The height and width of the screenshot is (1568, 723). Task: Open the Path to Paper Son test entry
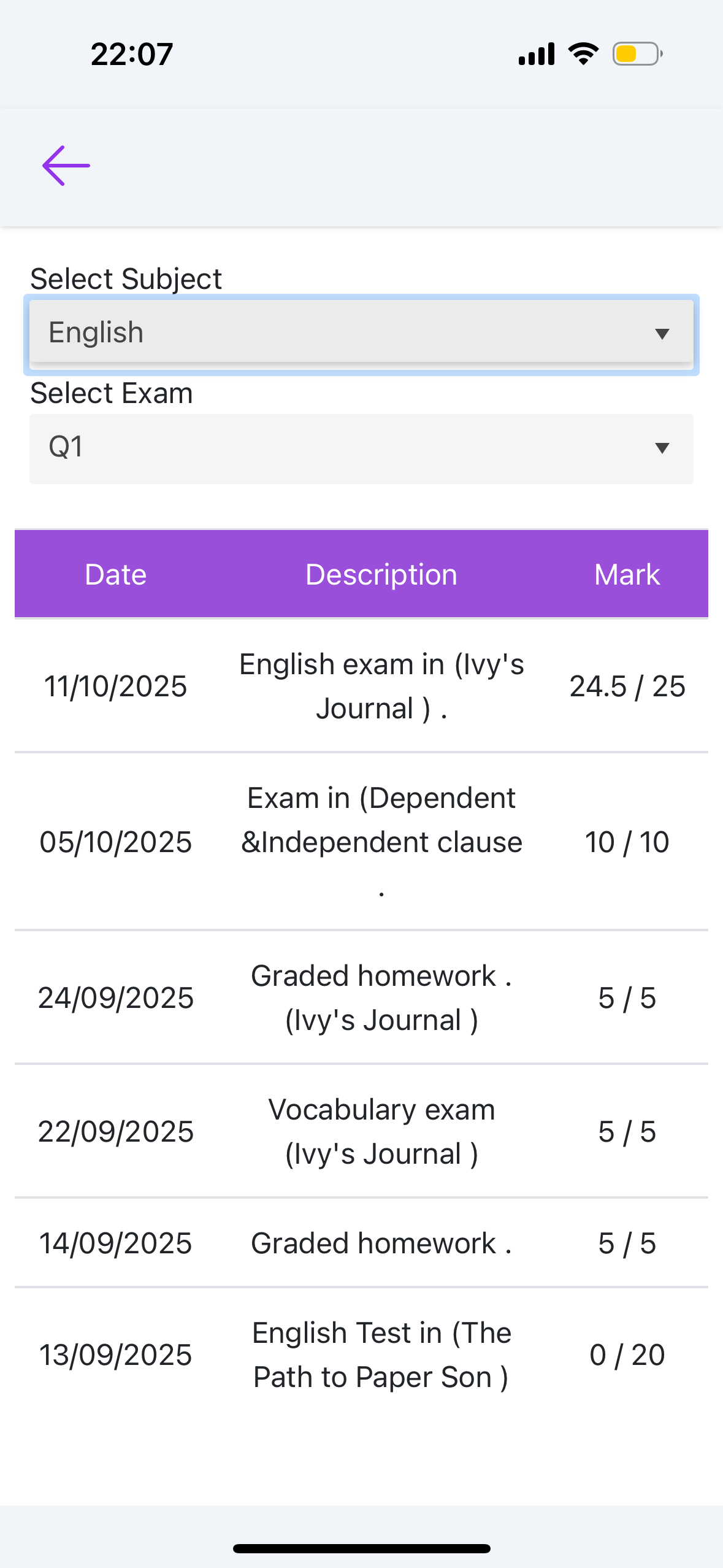(381, 1355)
